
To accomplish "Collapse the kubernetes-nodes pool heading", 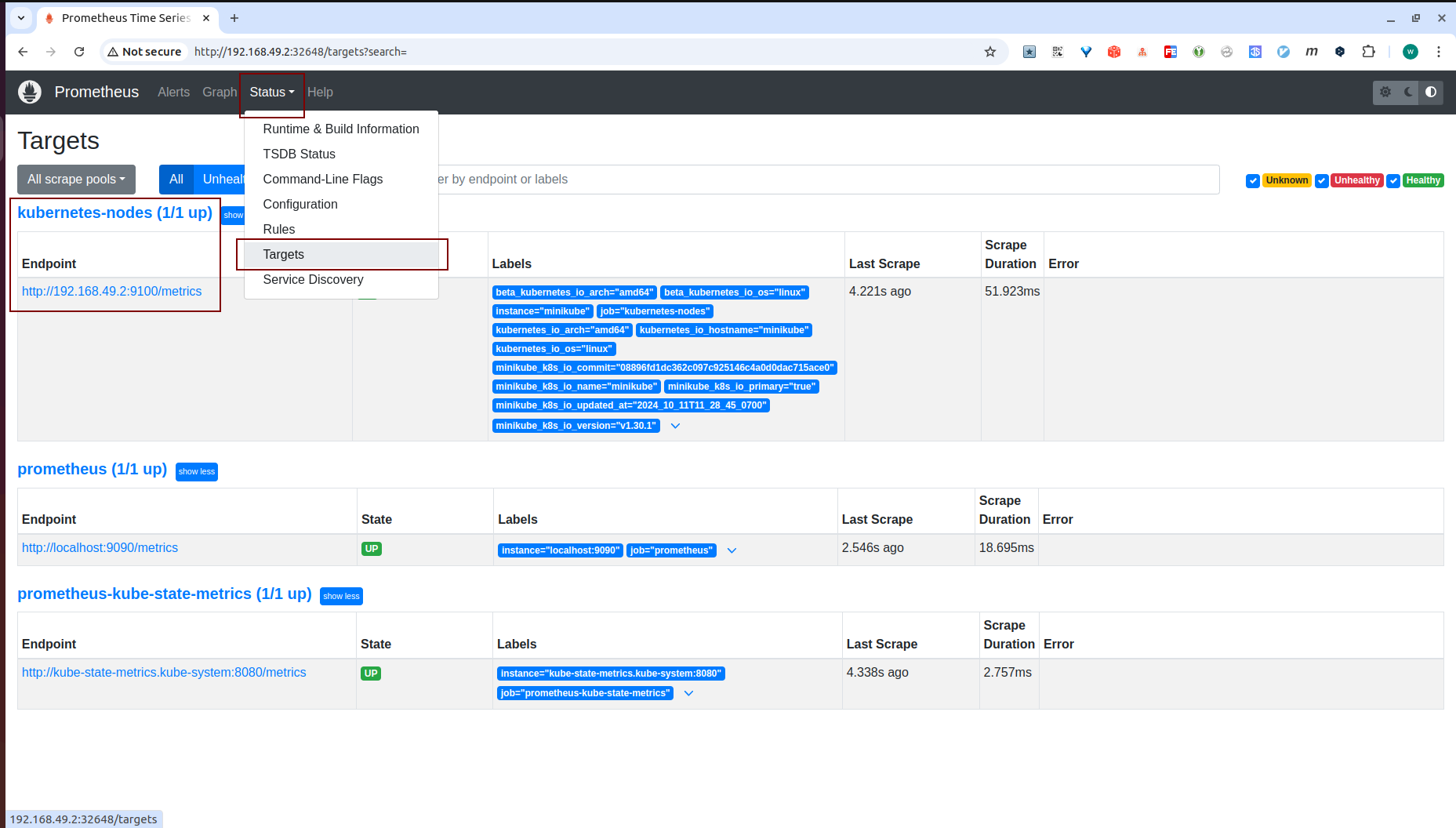I will 114,213.
